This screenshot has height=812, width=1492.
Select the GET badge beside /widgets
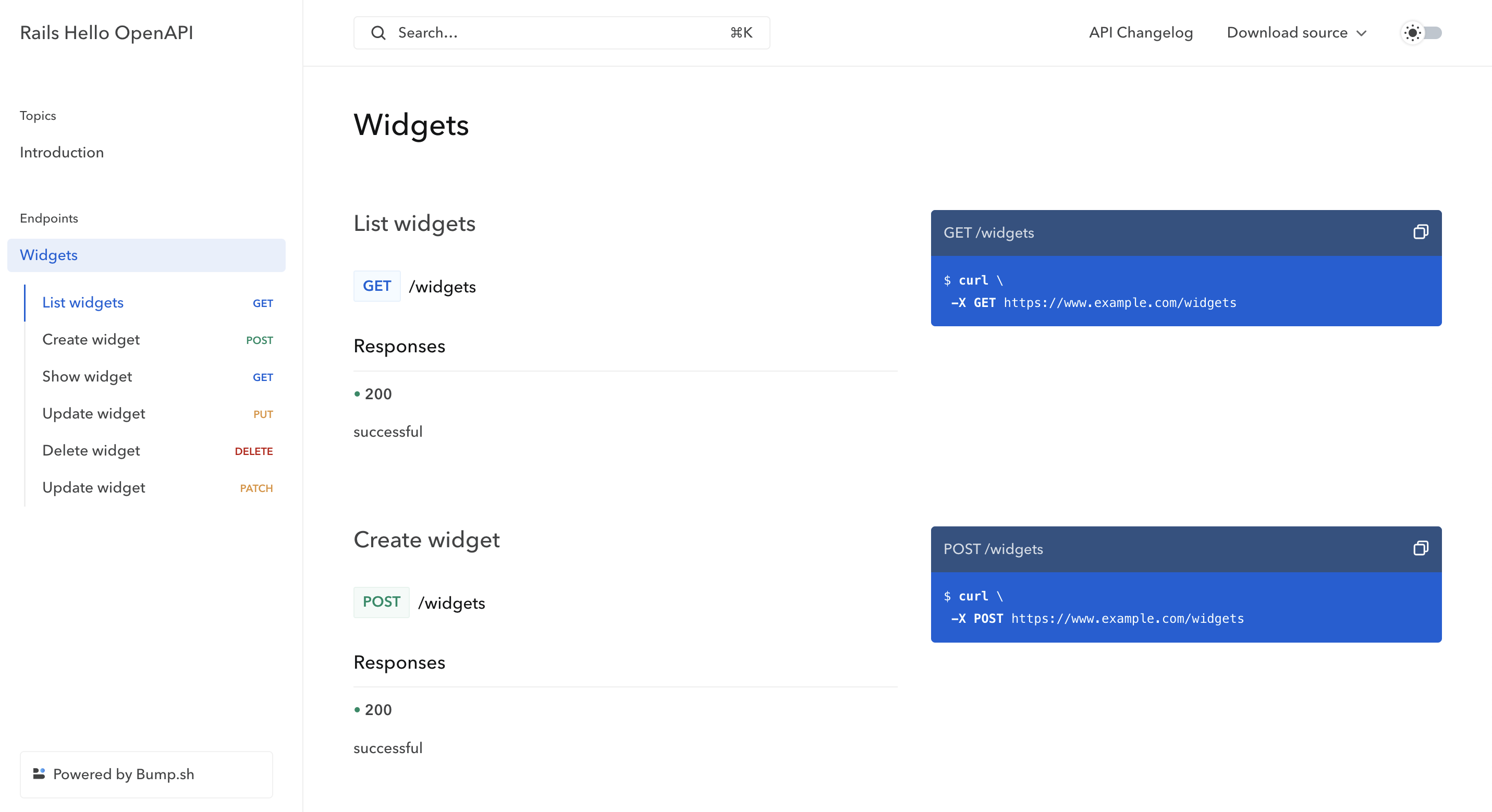click(x=377, y=286)
